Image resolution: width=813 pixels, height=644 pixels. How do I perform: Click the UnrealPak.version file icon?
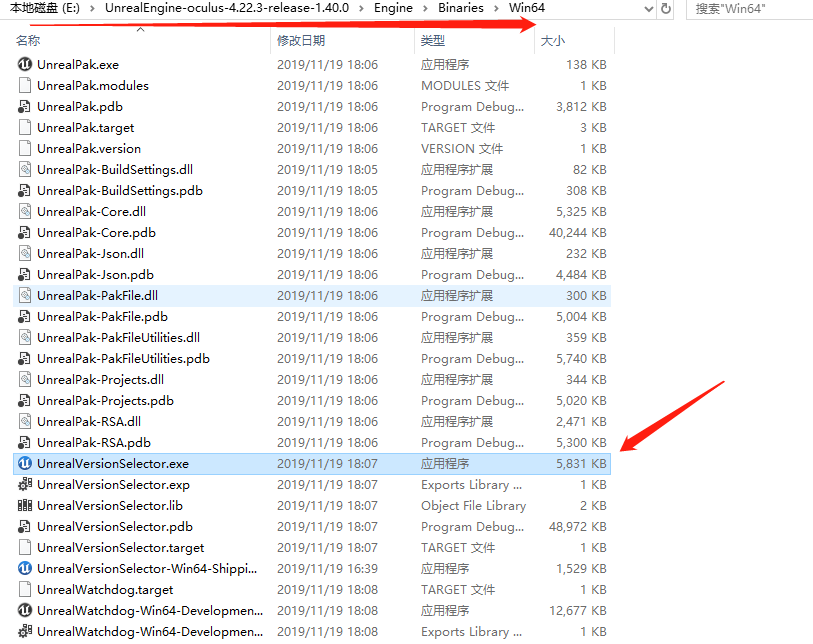(25, 148)
